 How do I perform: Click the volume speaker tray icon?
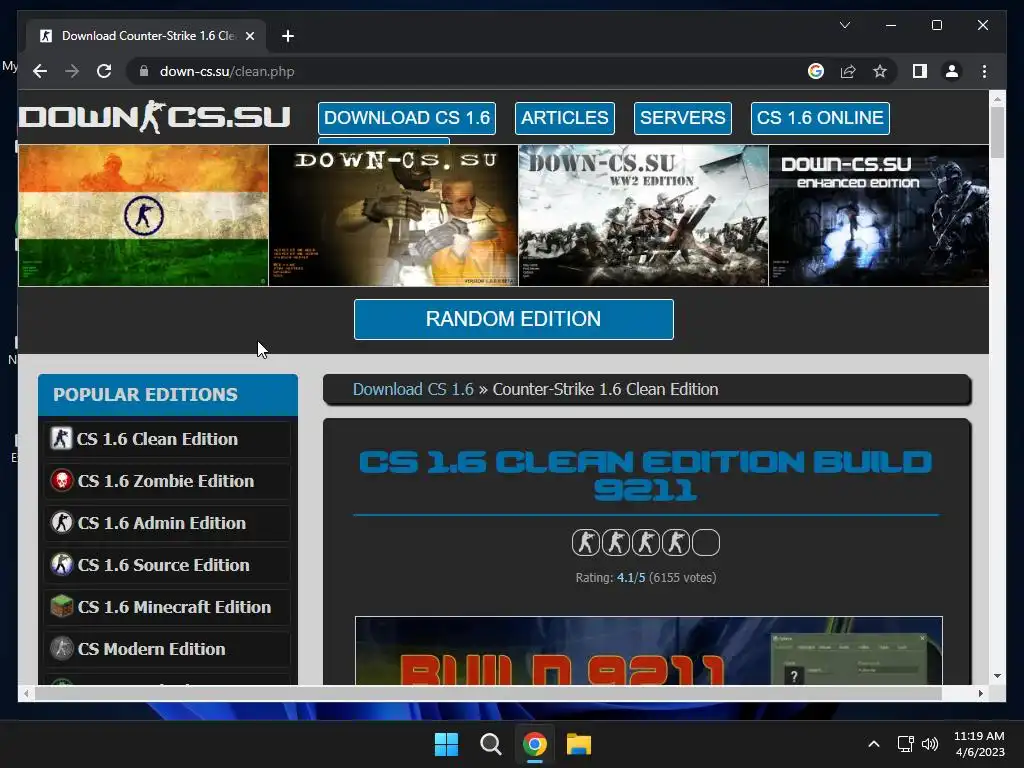pyautogui.click(x=930, y=744)
